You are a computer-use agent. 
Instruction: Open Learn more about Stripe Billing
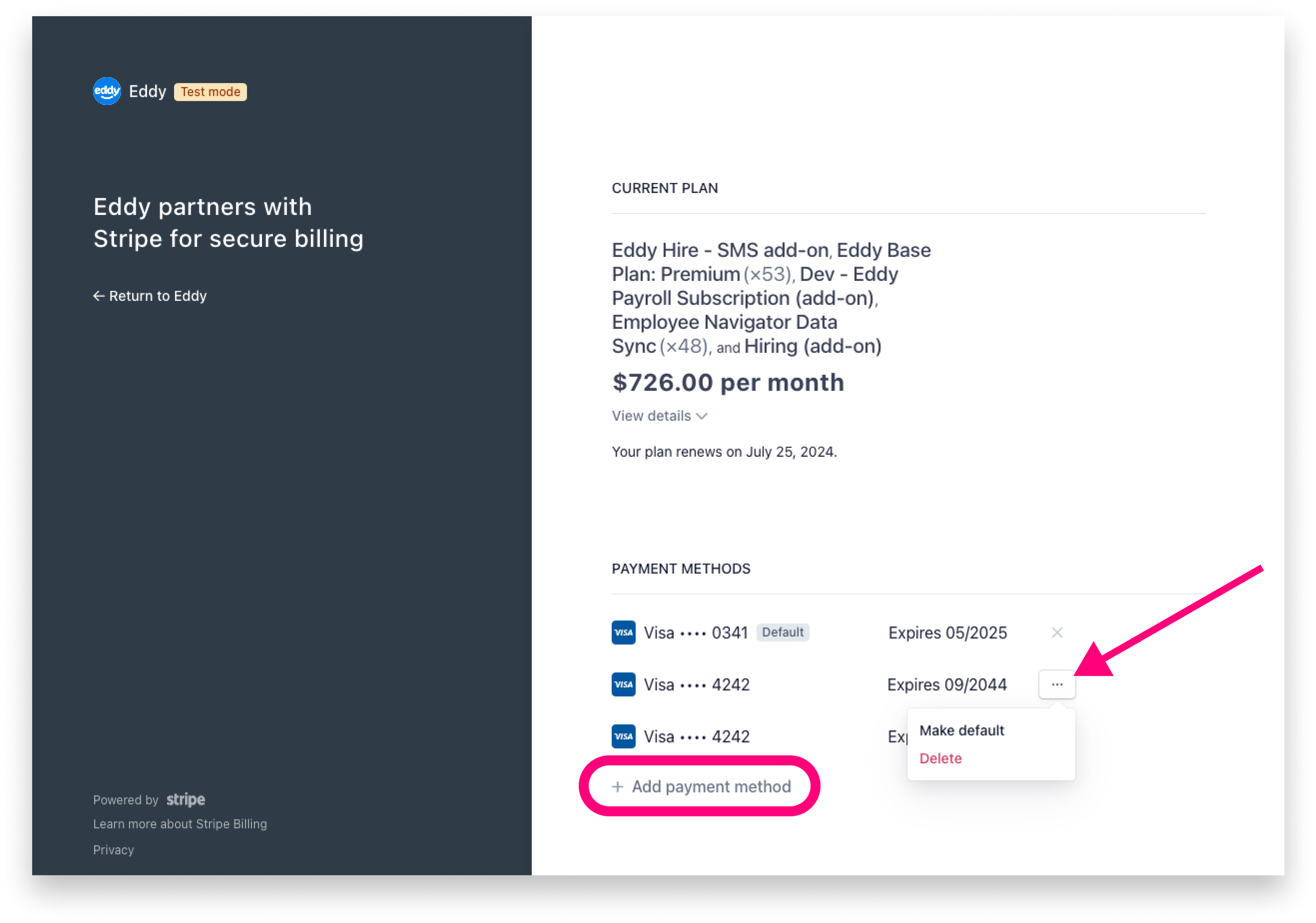180,824
